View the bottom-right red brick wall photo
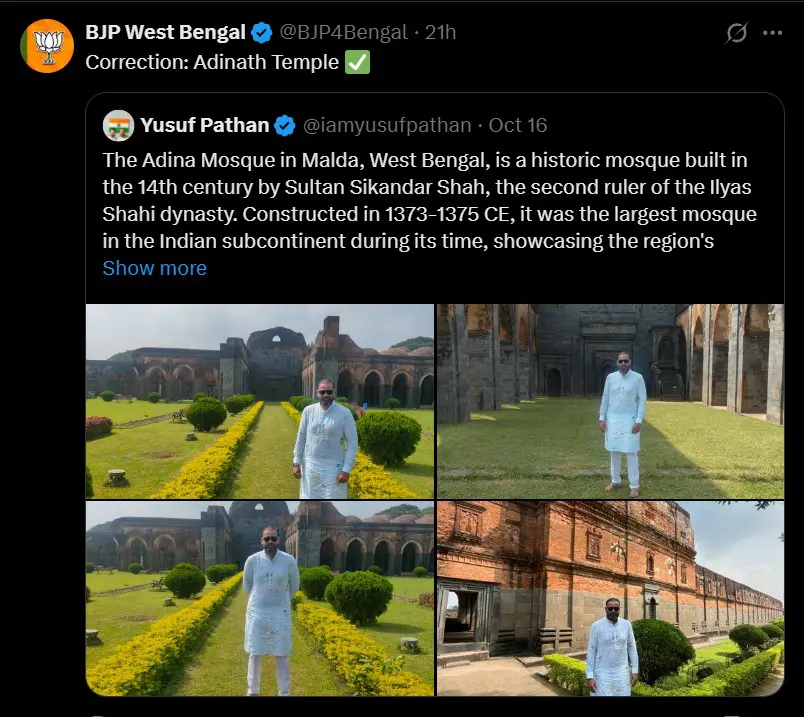This screenshot has height=717, width=804. (610, 598)
